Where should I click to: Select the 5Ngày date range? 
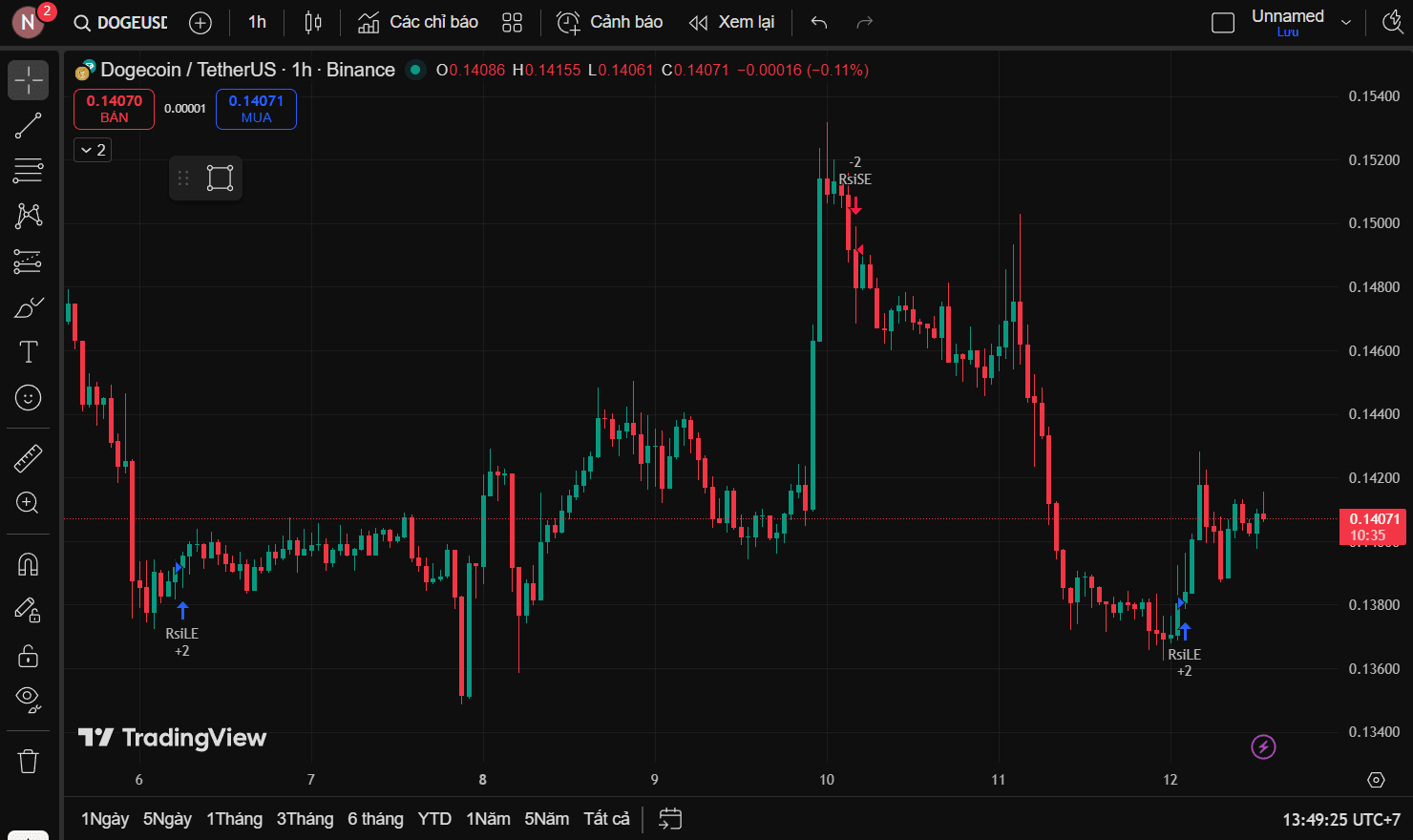tap(167, 819)
